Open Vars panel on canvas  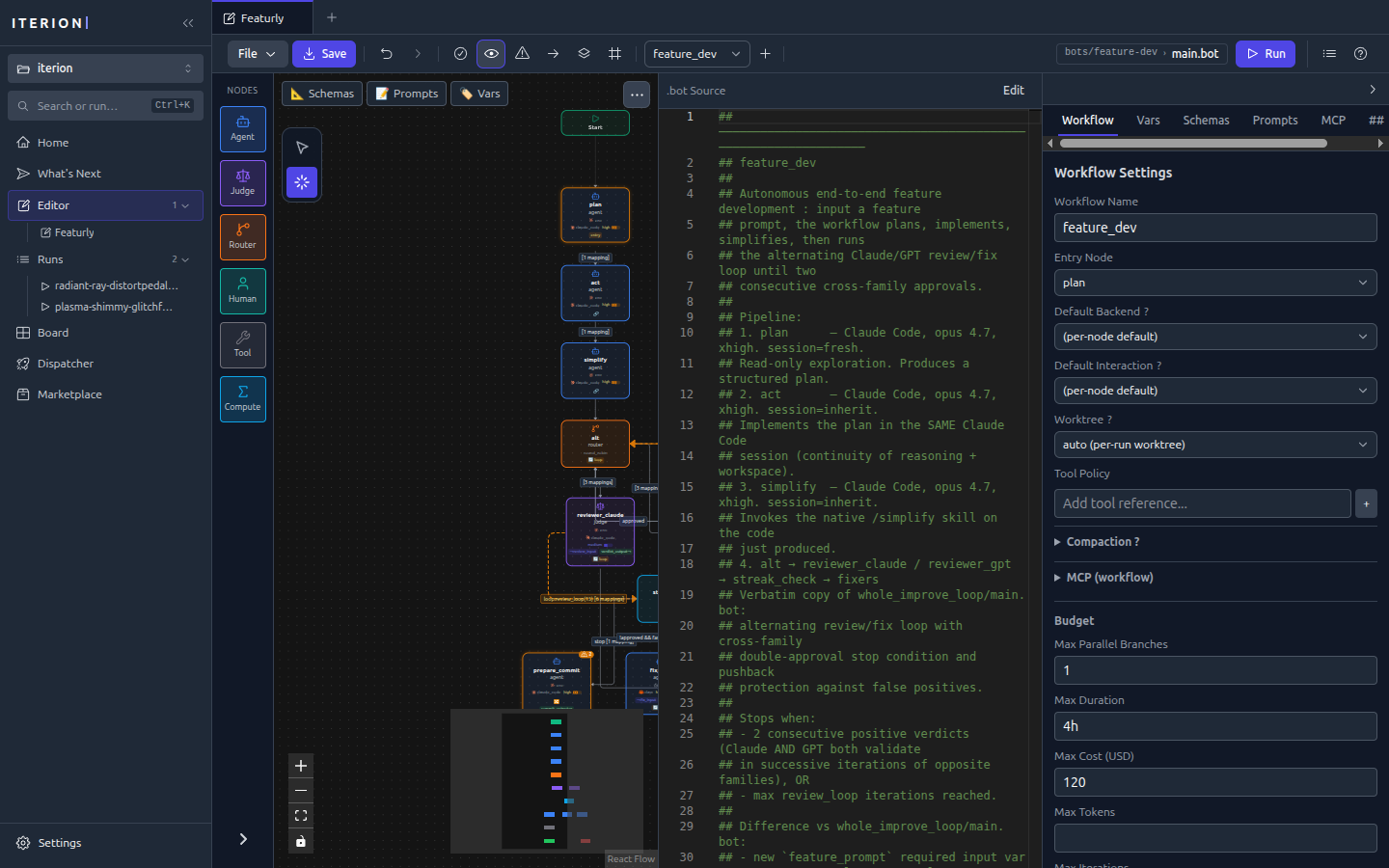[479, 94]
